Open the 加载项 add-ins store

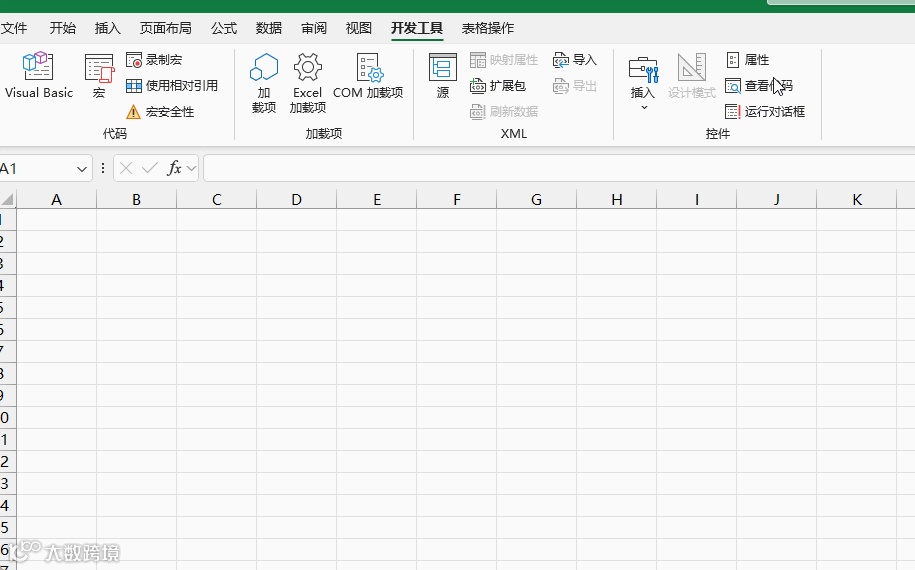click(264, 82)
